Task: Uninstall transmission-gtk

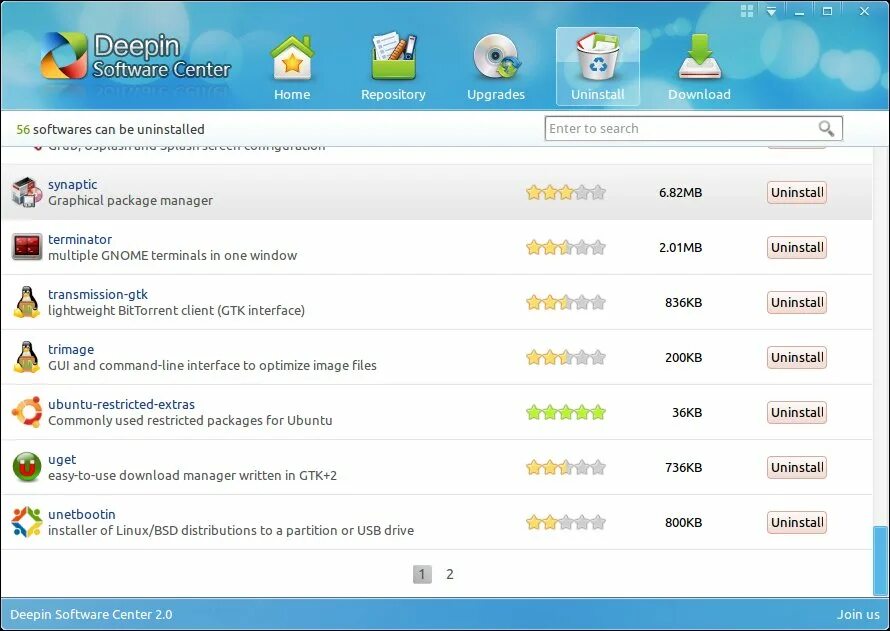Action: coord(797,302)
